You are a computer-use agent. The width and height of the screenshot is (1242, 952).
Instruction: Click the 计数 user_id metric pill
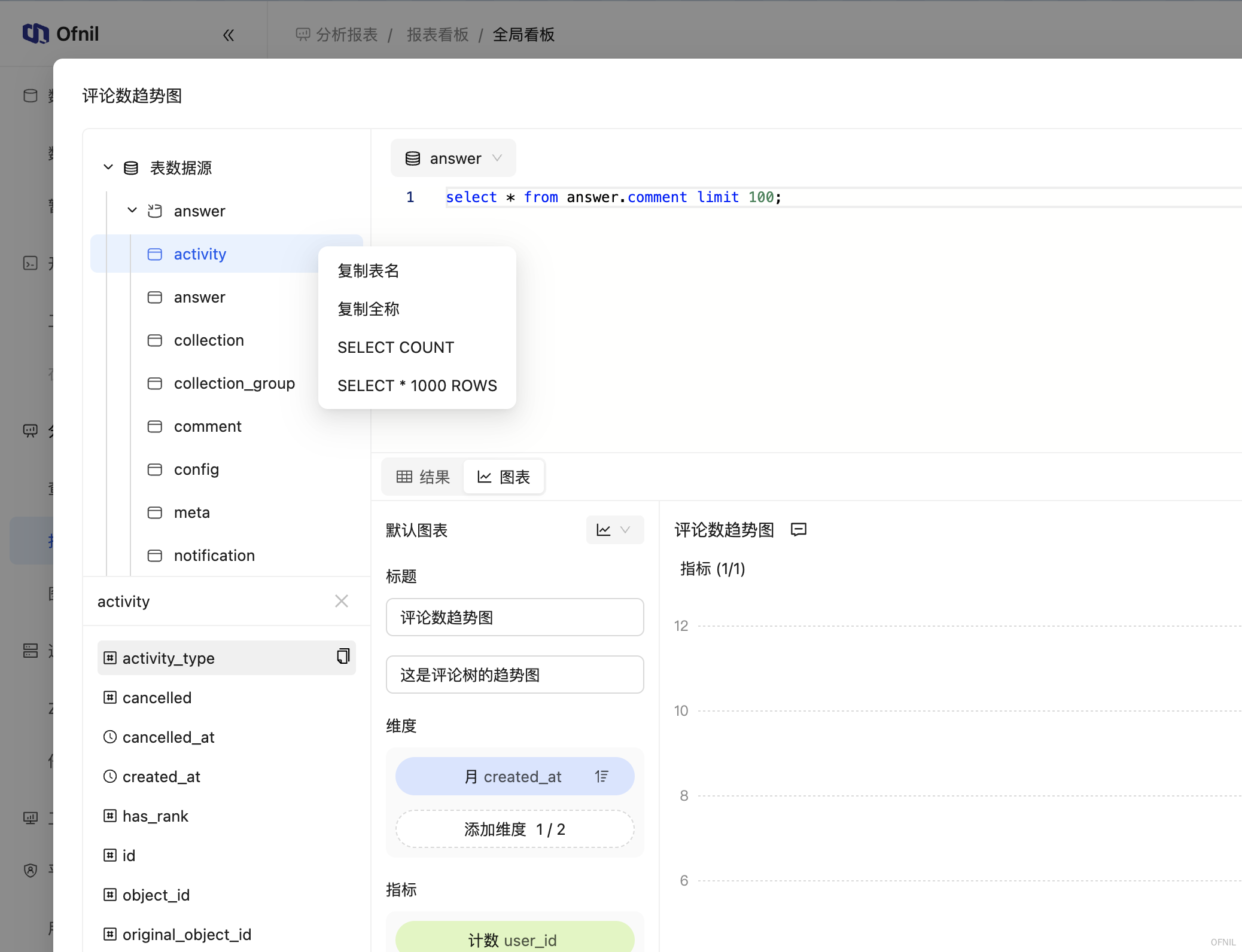(515, 939)
